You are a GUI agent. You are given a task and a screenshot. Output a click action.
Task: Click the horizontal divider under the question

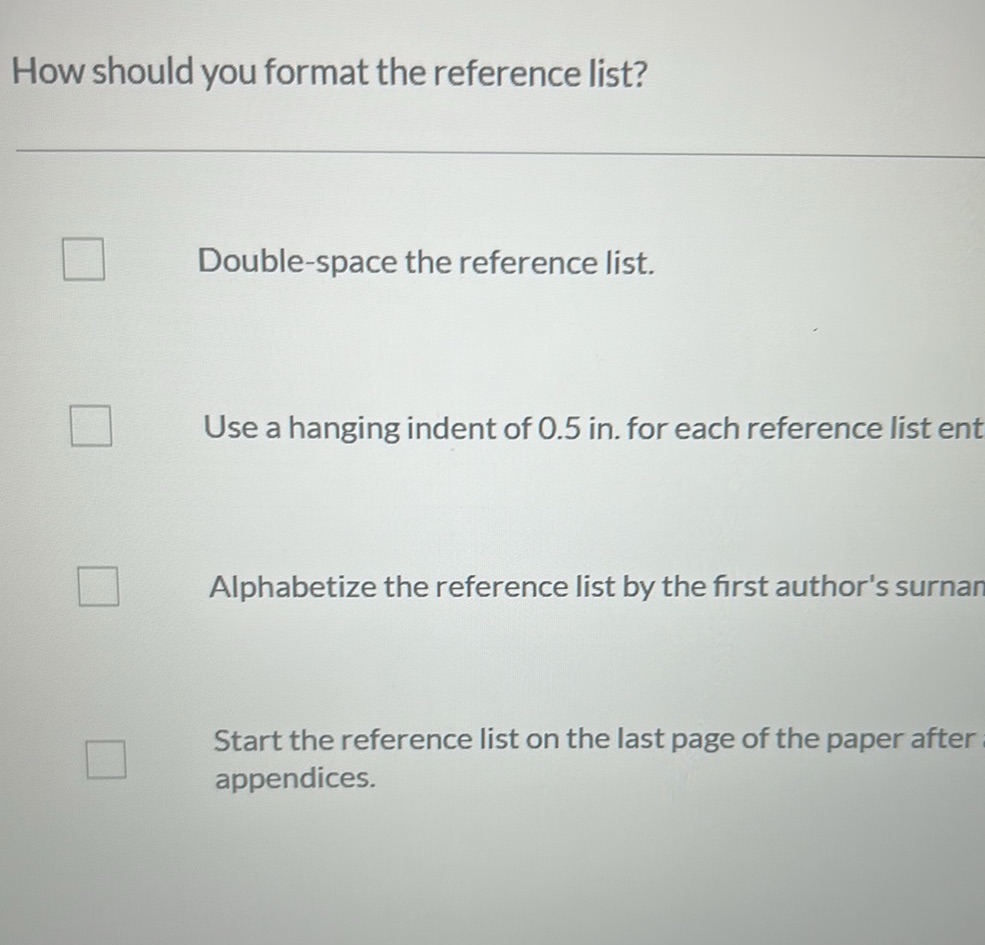pos(492,152)
